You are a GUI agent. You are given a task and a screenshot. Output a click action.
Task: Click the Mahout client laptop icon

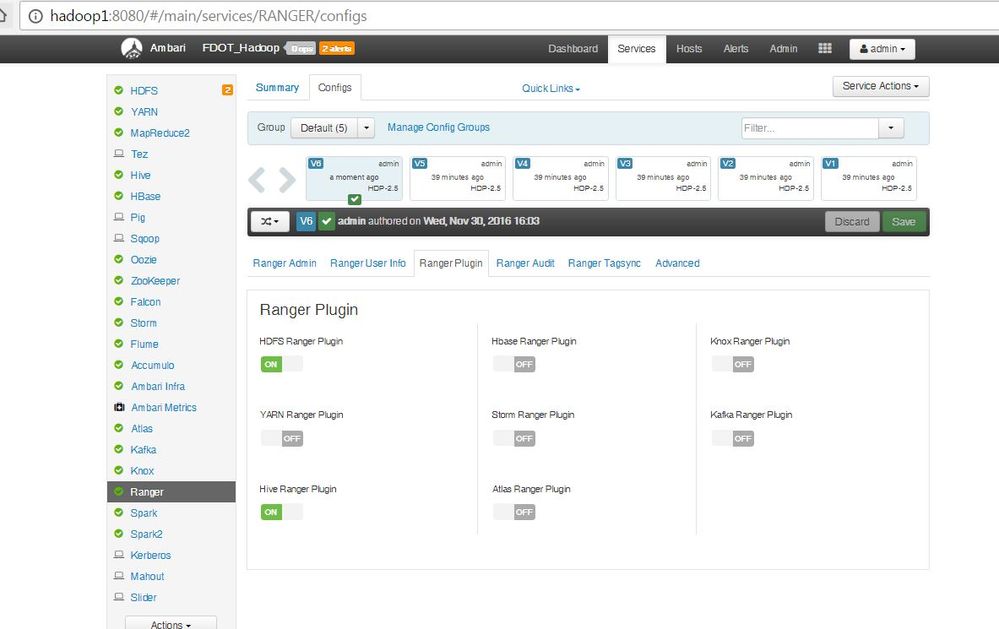click(119, 575)
